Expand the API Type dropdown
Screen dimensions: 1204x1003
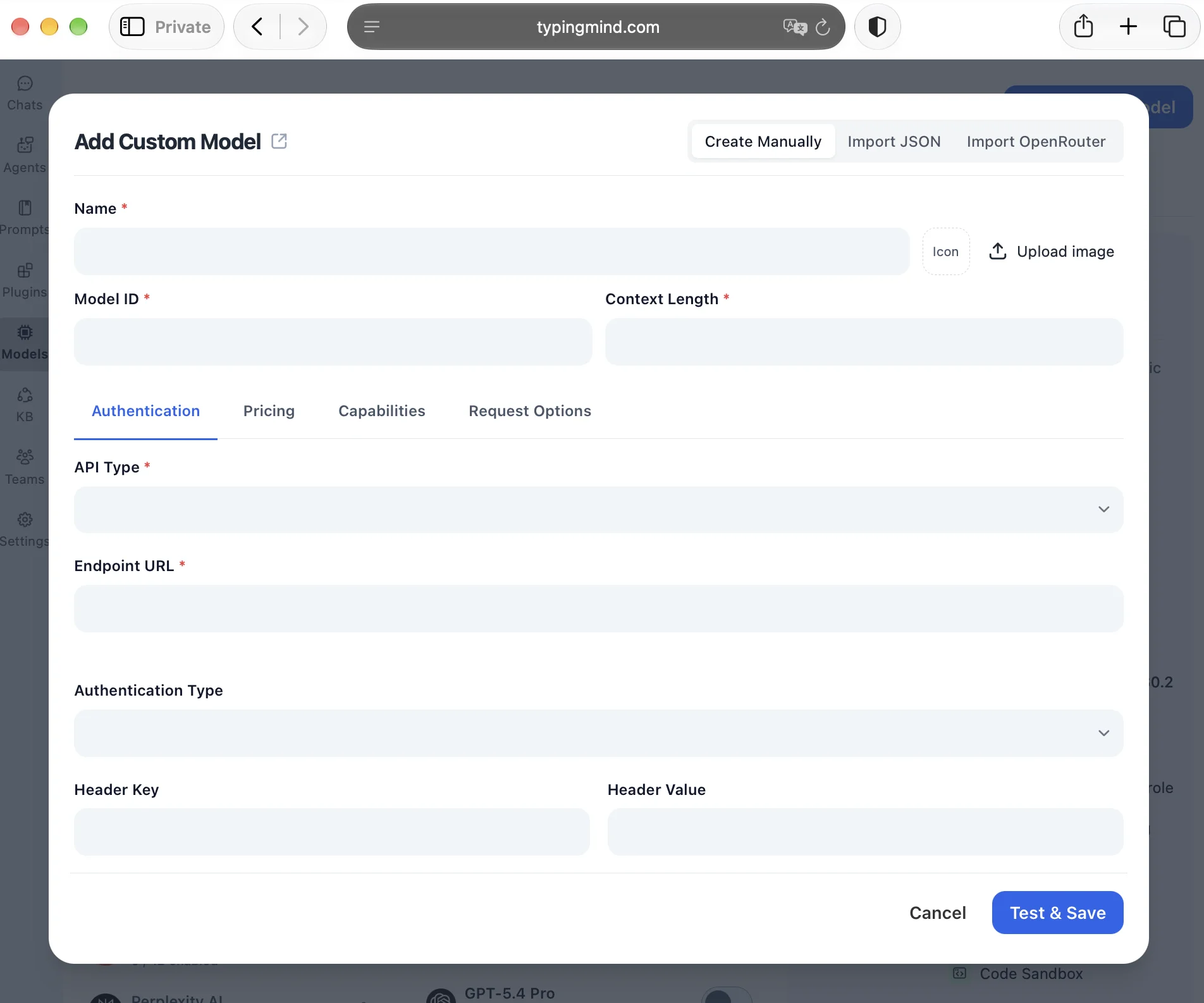(598, 510)
